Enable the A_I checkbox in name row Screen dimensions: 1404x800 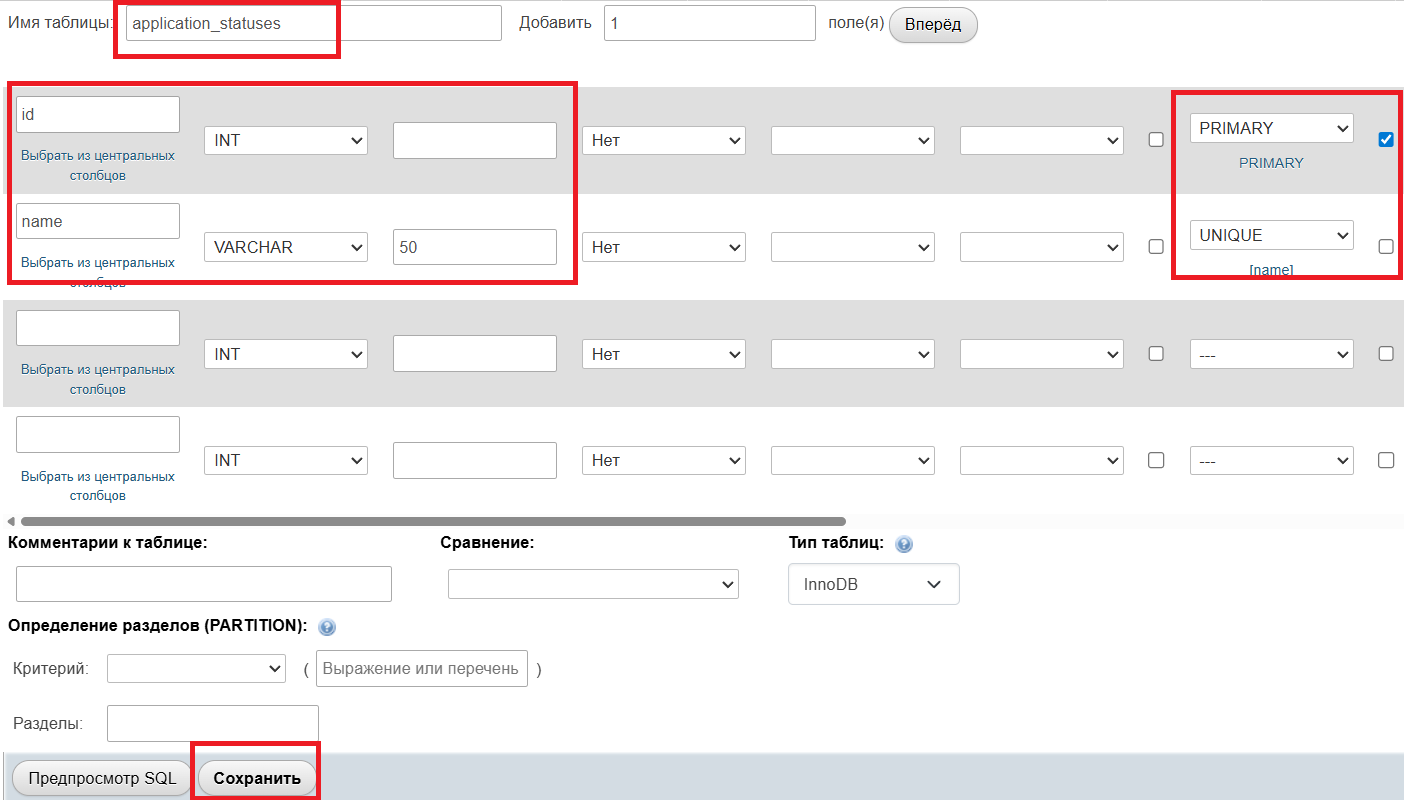[1385, 246]
